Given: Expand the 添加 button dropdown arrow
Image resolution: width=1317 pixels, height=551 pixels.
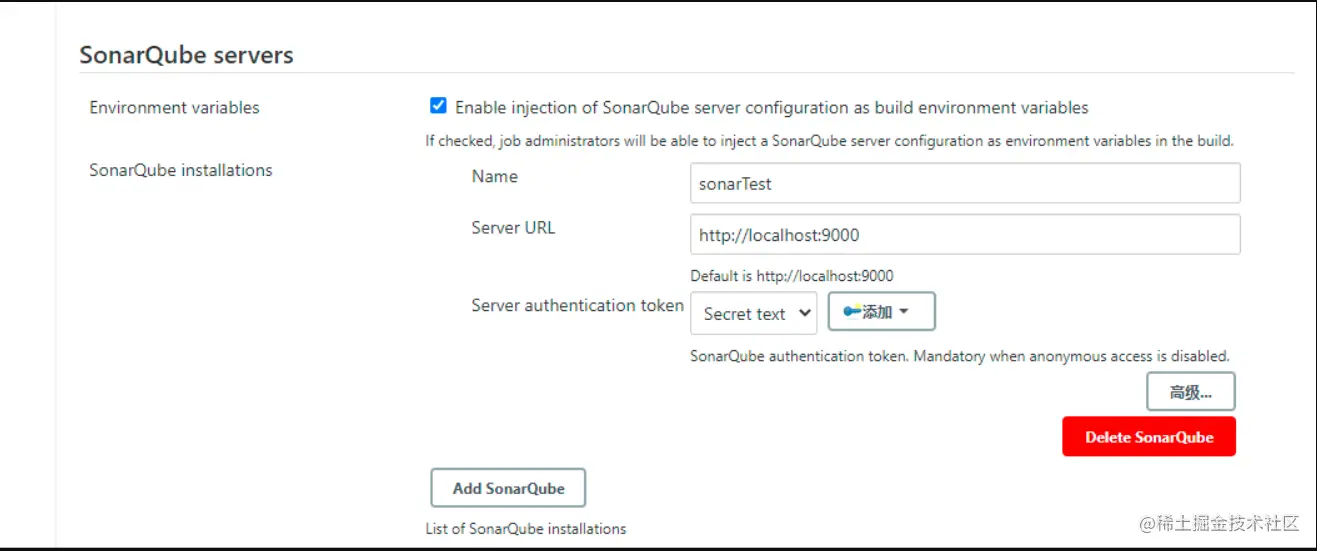Looking at the screenshot, I should pyautogui.click(x=904, y=312).
